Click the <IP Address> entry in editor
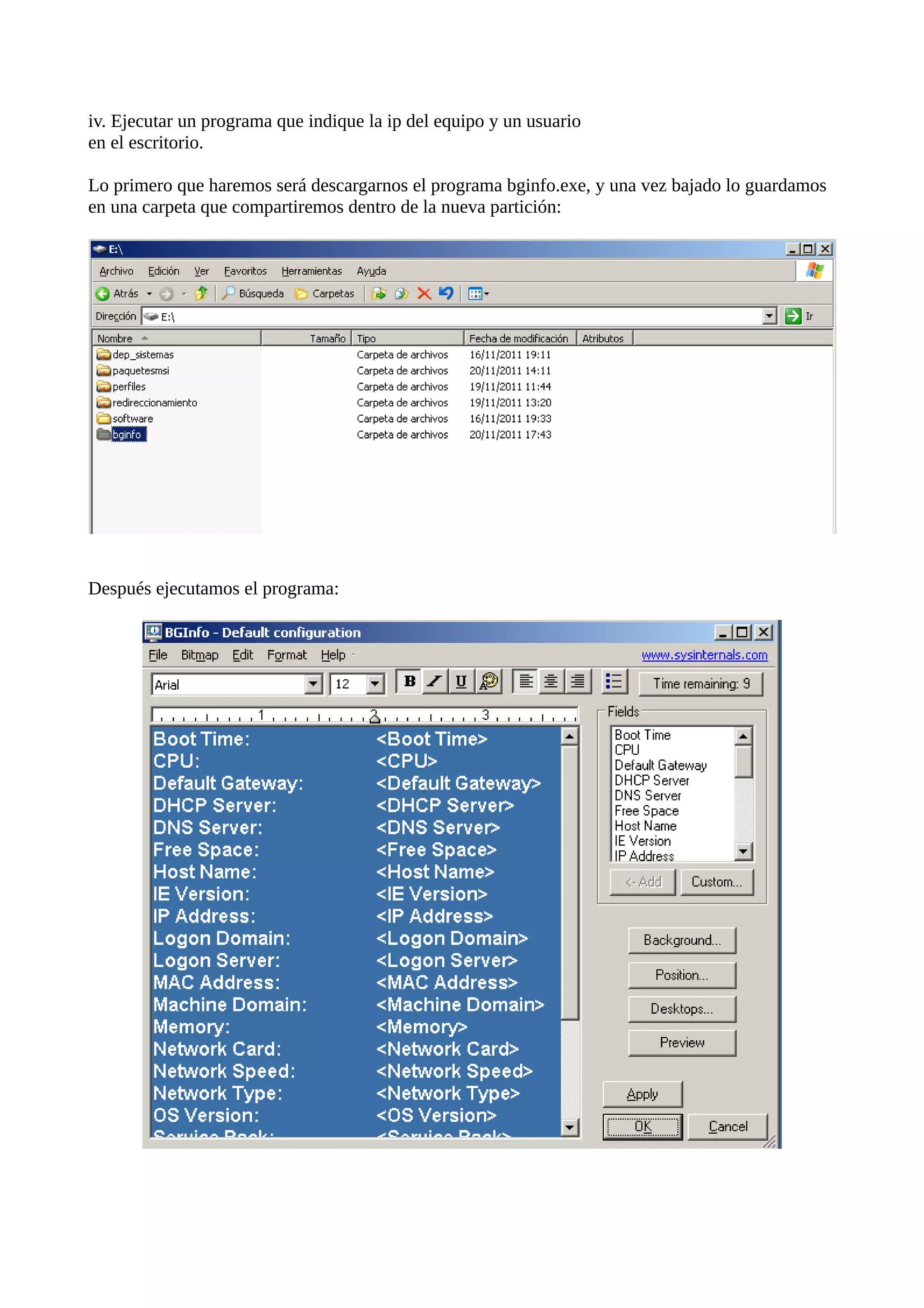This screenshot has width=924, height=1308. (x=434, y=916)
